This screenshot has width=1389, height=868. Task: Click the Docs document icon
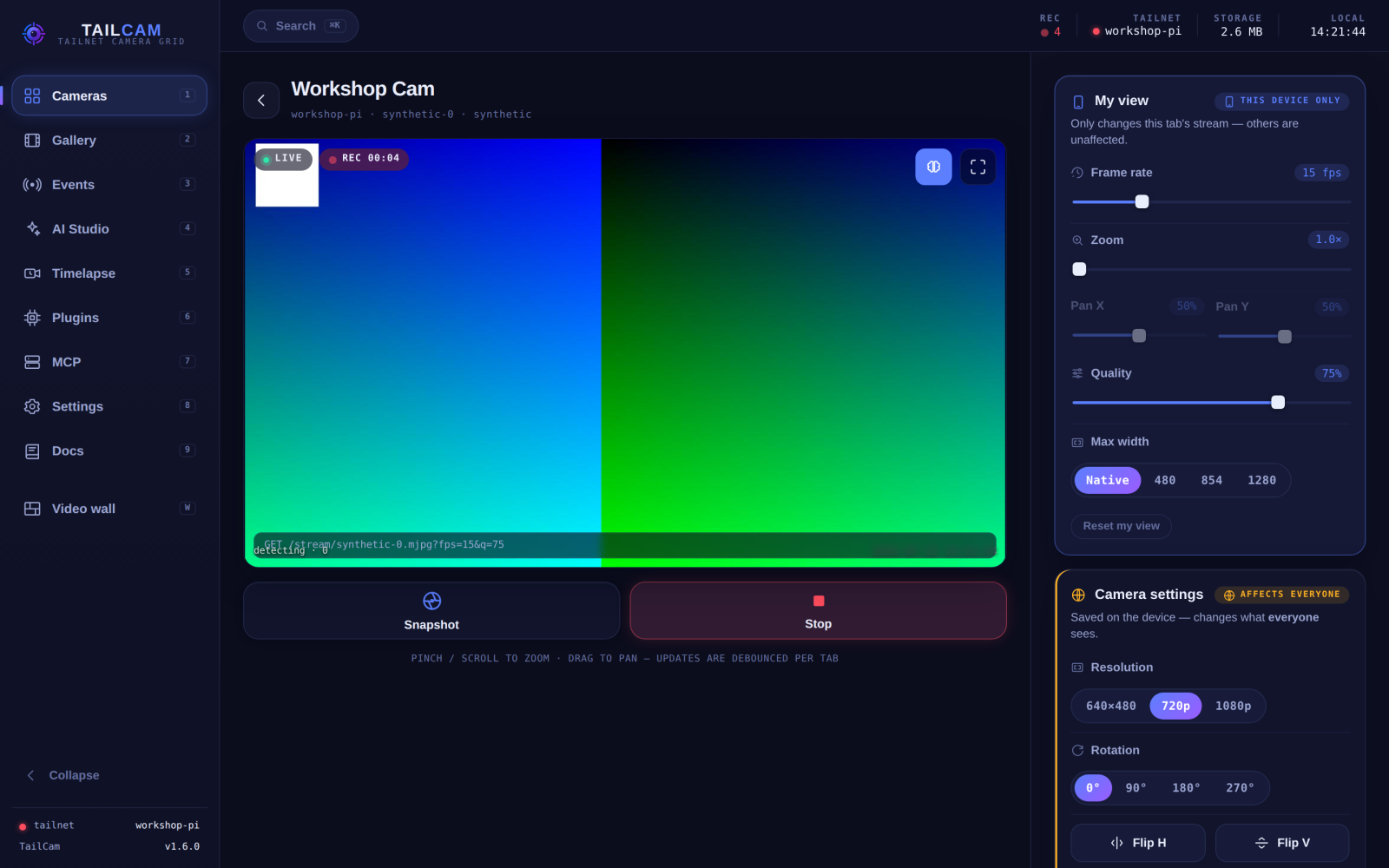[32, 451]
